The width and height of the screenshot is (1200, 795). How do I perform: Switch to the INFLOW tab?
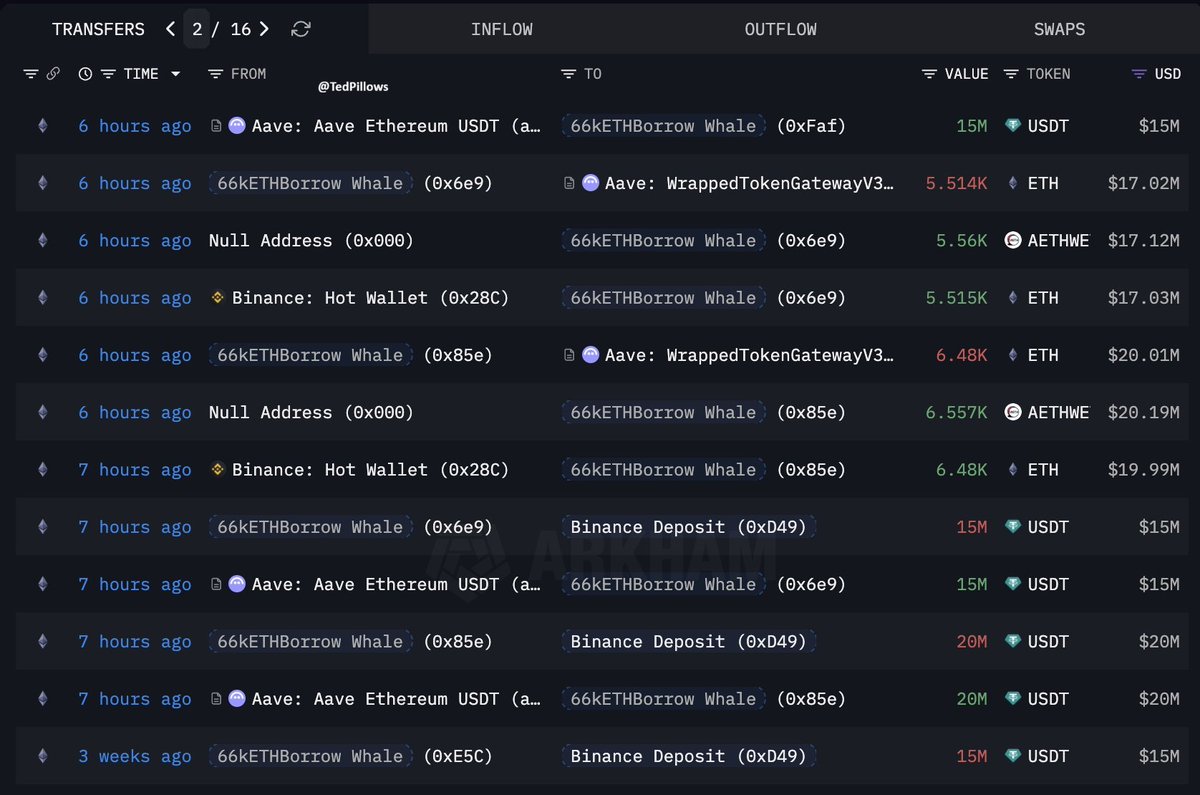pos(502,29)
